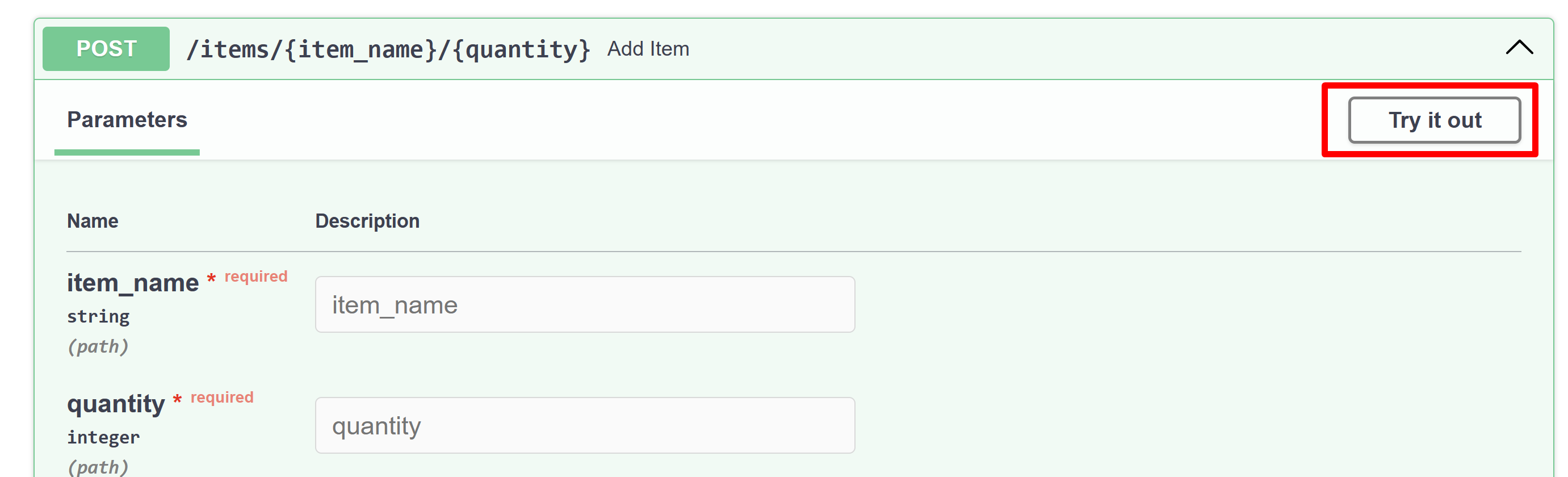Click the integer type label under quantity
1568x477 pixels.
[x=103, y=436]
